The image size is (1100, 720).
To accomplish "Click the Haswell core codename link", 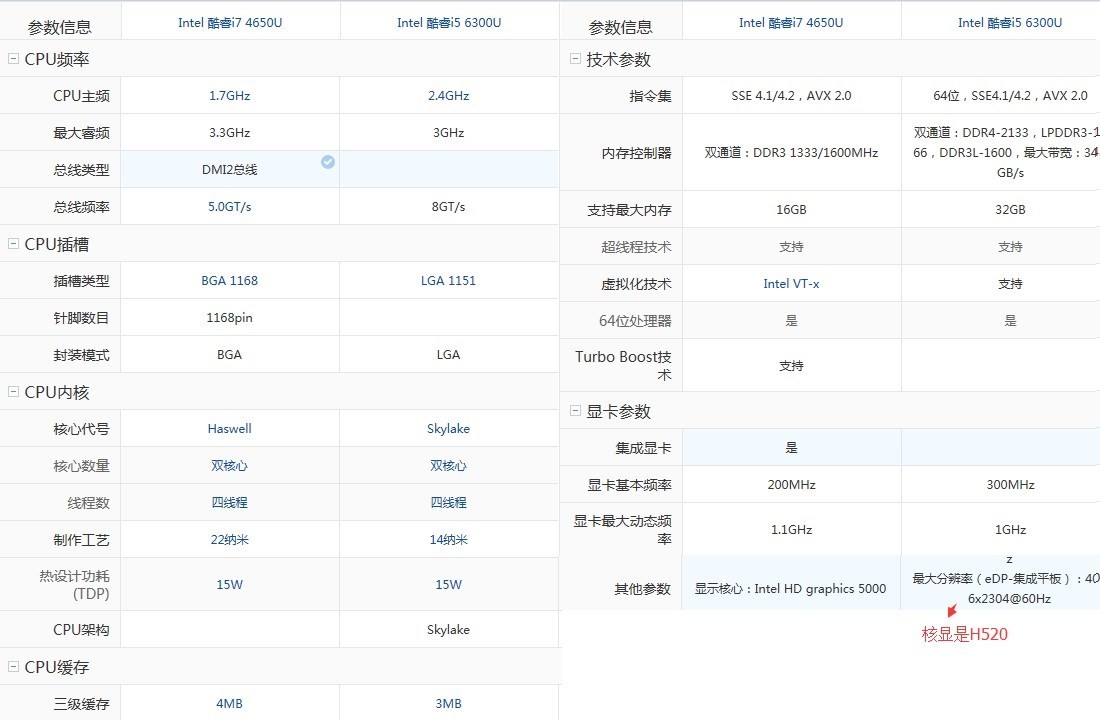I will coord(229,429).
